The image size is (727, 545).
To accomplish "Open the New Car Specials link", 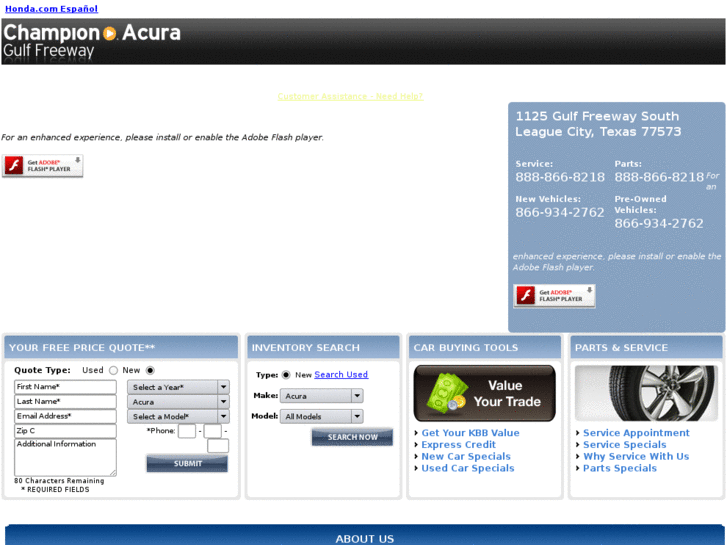I will click(466, 456).
